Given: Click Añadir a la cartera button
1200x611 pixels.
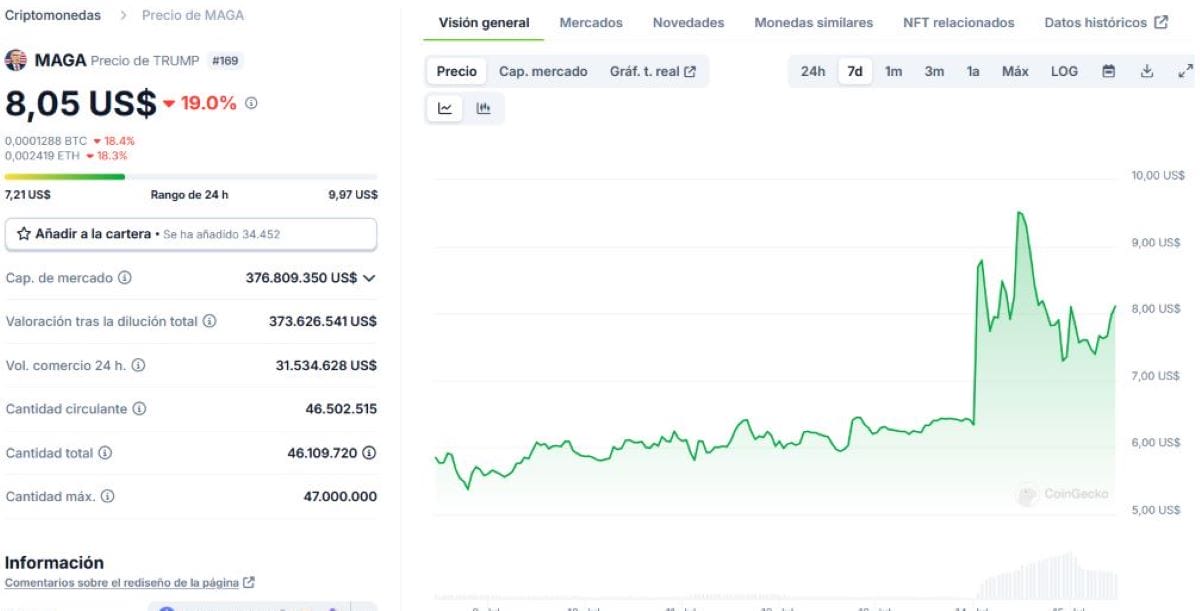Looking at the screenshot, I should point(191,234).
